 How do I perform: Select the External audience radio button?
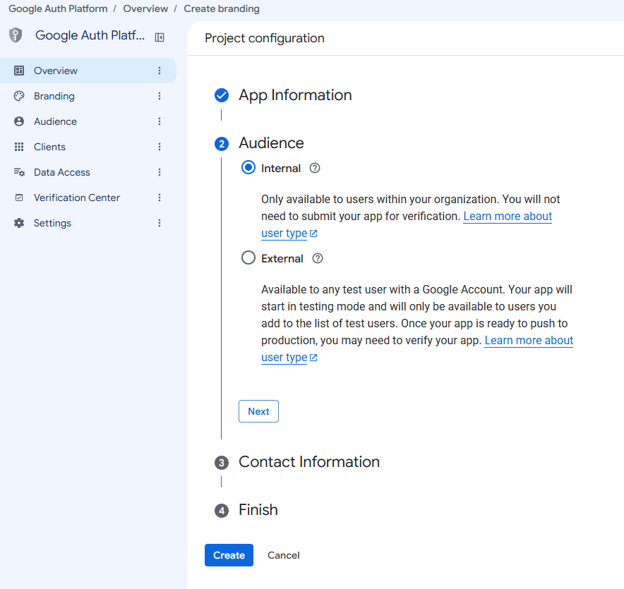(x=248, y=258)
